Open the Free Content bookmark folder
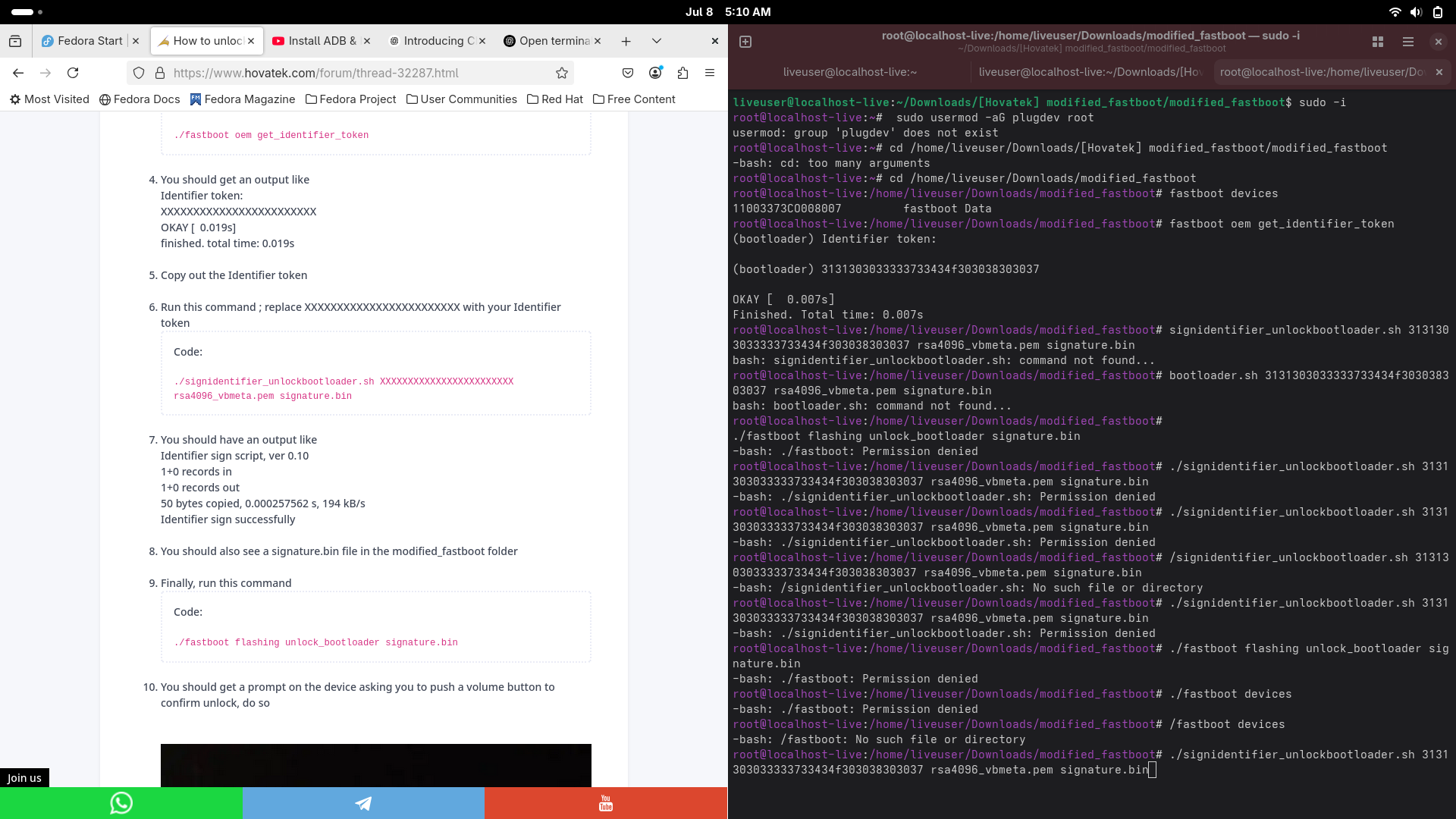 [x=634, y=99]
